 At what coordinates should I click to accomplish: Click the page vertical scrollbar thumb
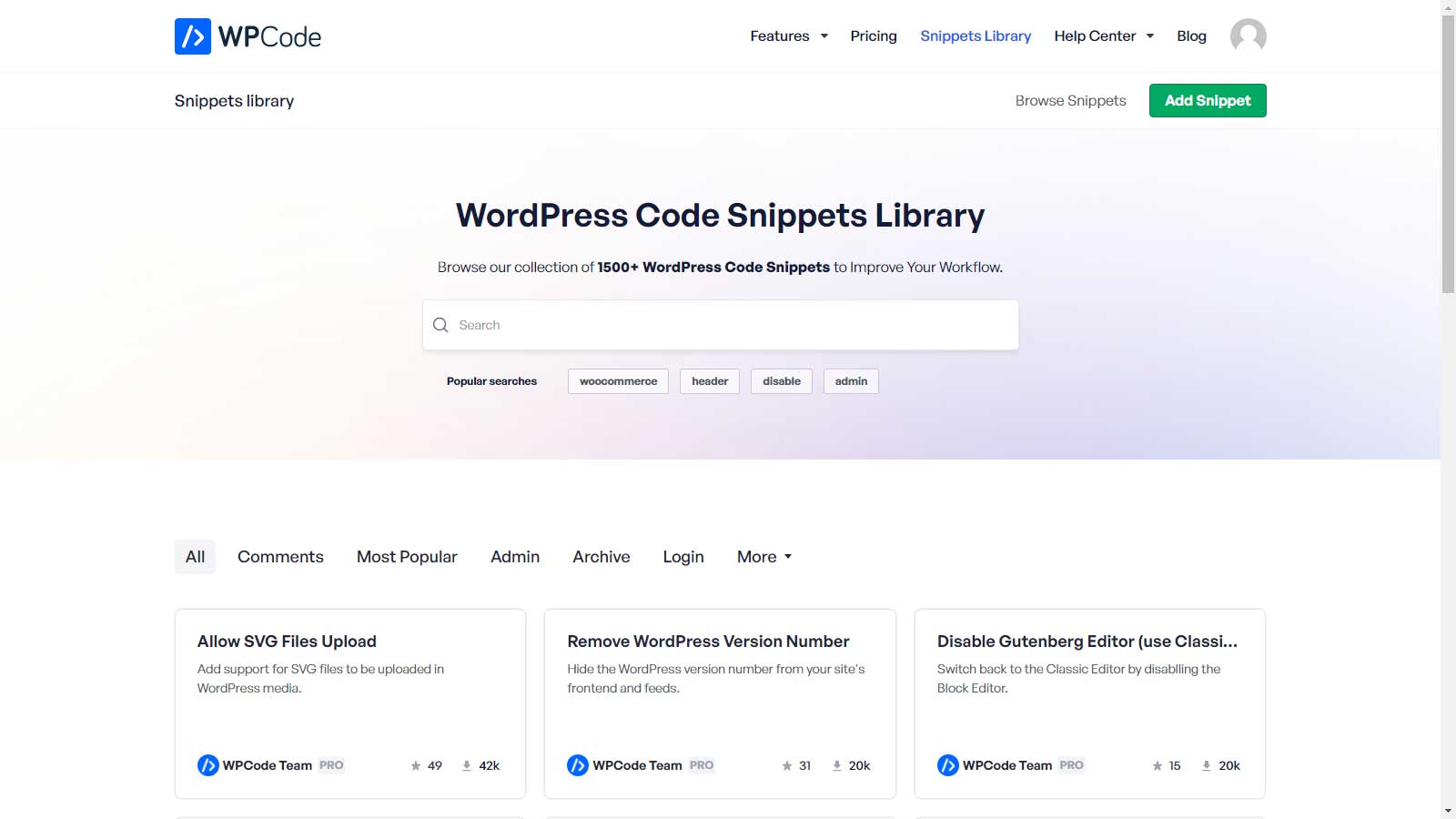coord(1448,154)
